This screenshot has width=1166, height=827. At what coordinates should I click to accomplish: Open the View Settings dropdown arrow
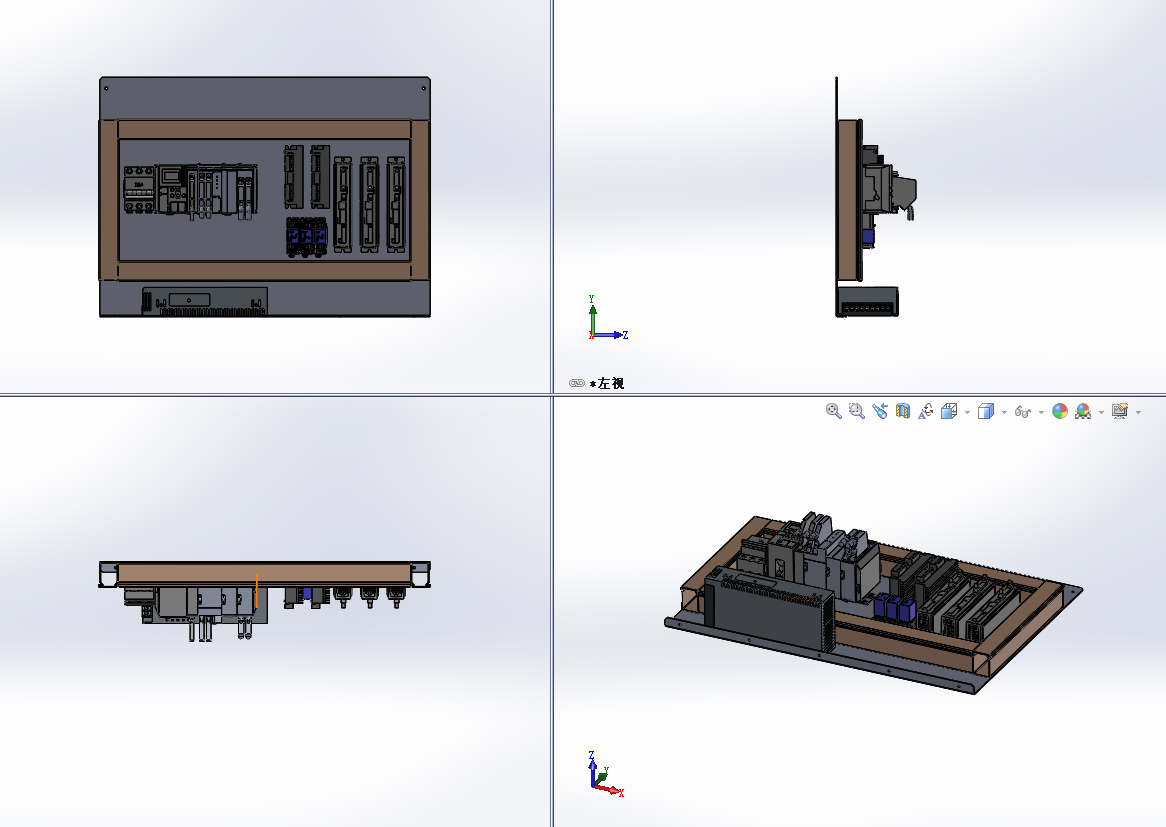click(x=1138, y=412)
